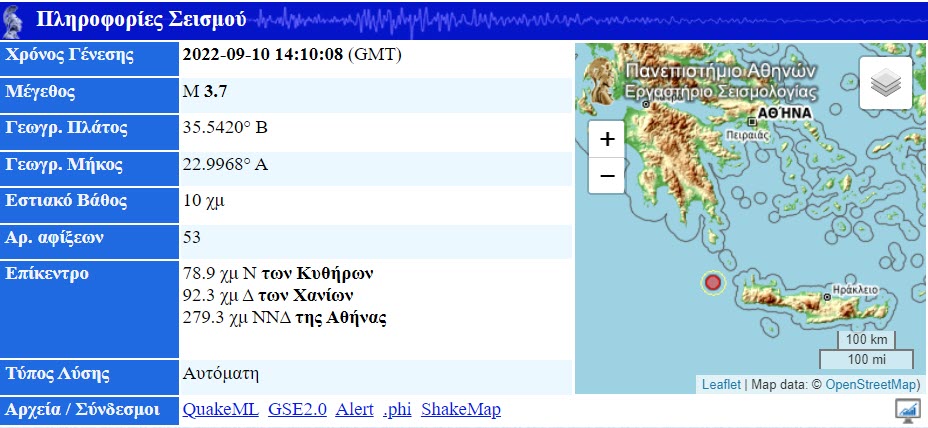Screen dimensions: 928x428
Task: Open the Alert link
Action: [355, 410]
